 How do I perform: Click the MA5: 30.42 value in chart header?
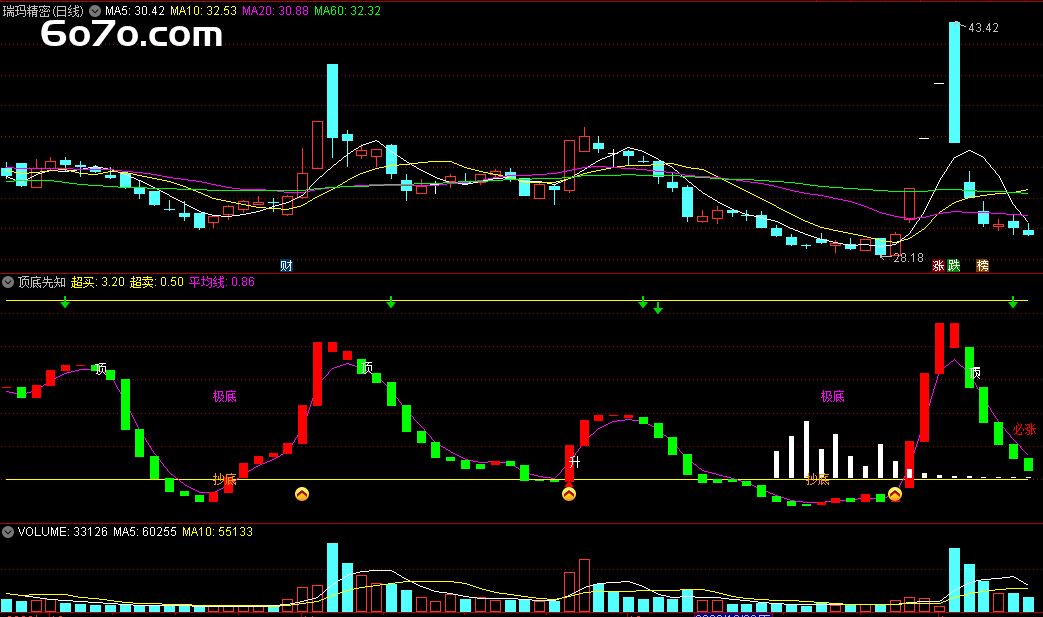pos(135,11)
